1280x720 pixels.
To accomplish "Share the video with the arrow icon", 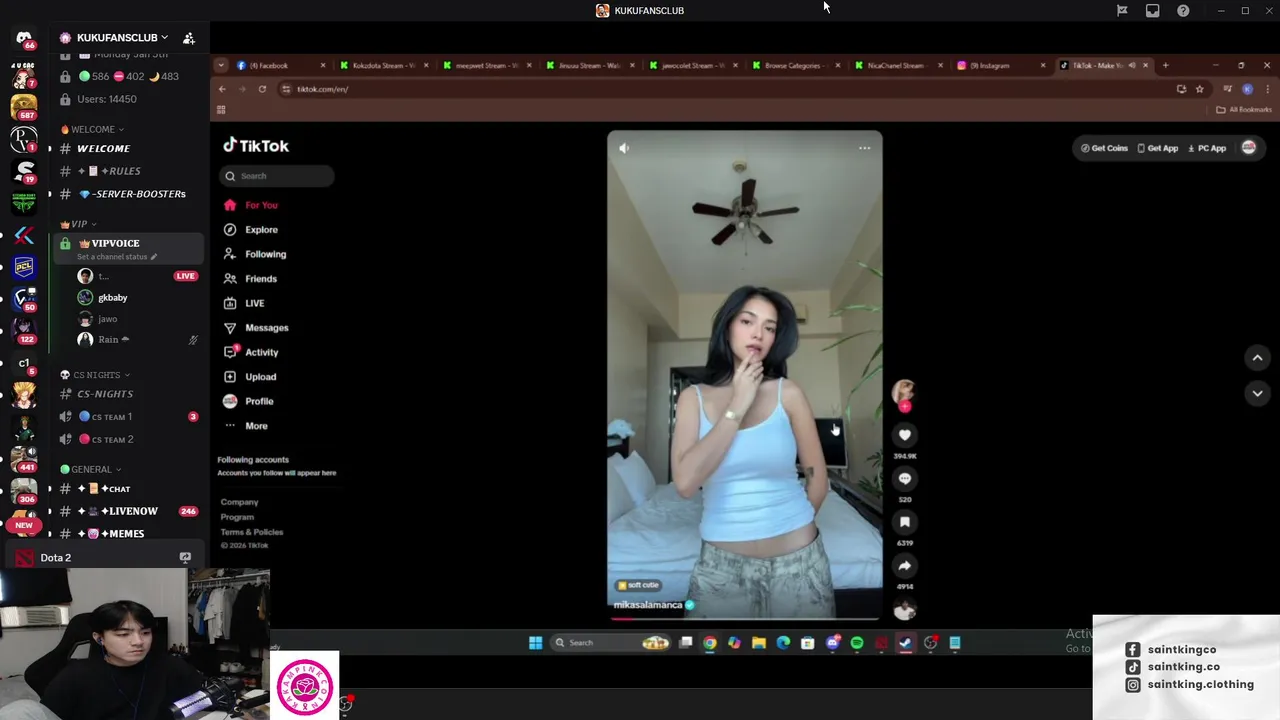I will pos(905,566).
